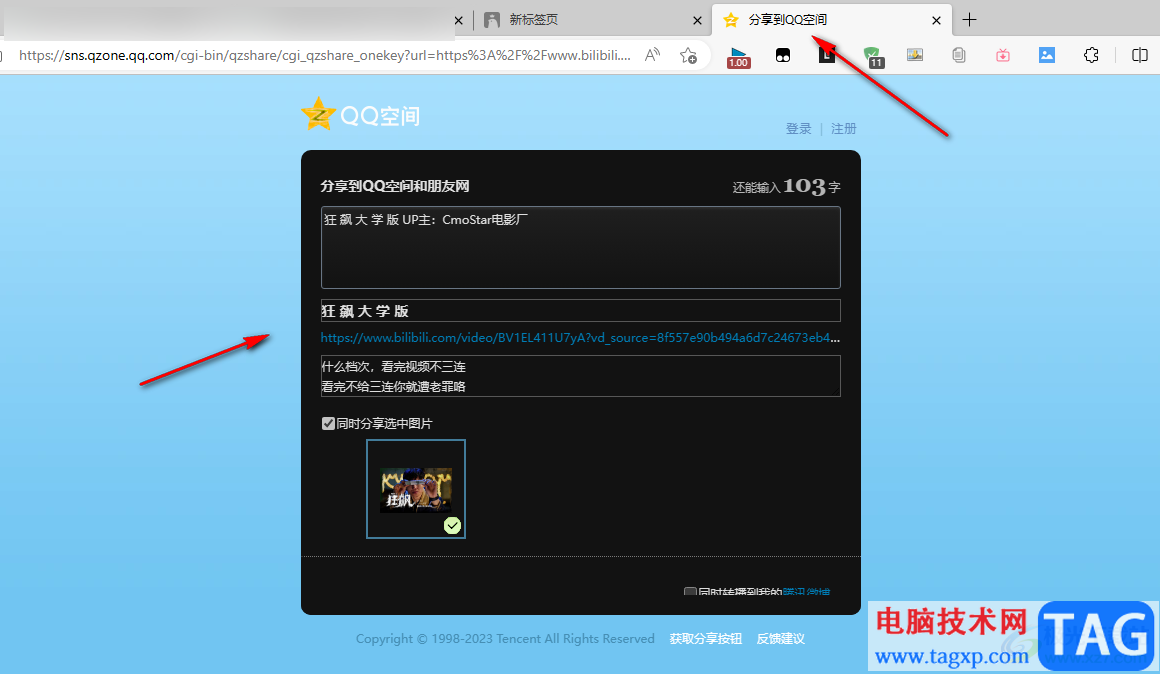This screenshot has width=1160, height=674.
Task: Click the 登录 login link
Action: click(798, 129)
